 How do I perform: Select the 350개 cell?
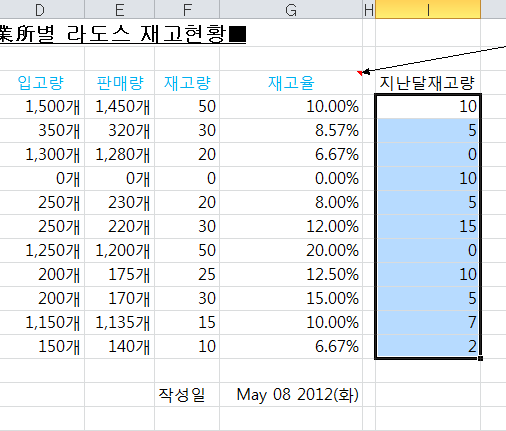(x=42, y=131)
